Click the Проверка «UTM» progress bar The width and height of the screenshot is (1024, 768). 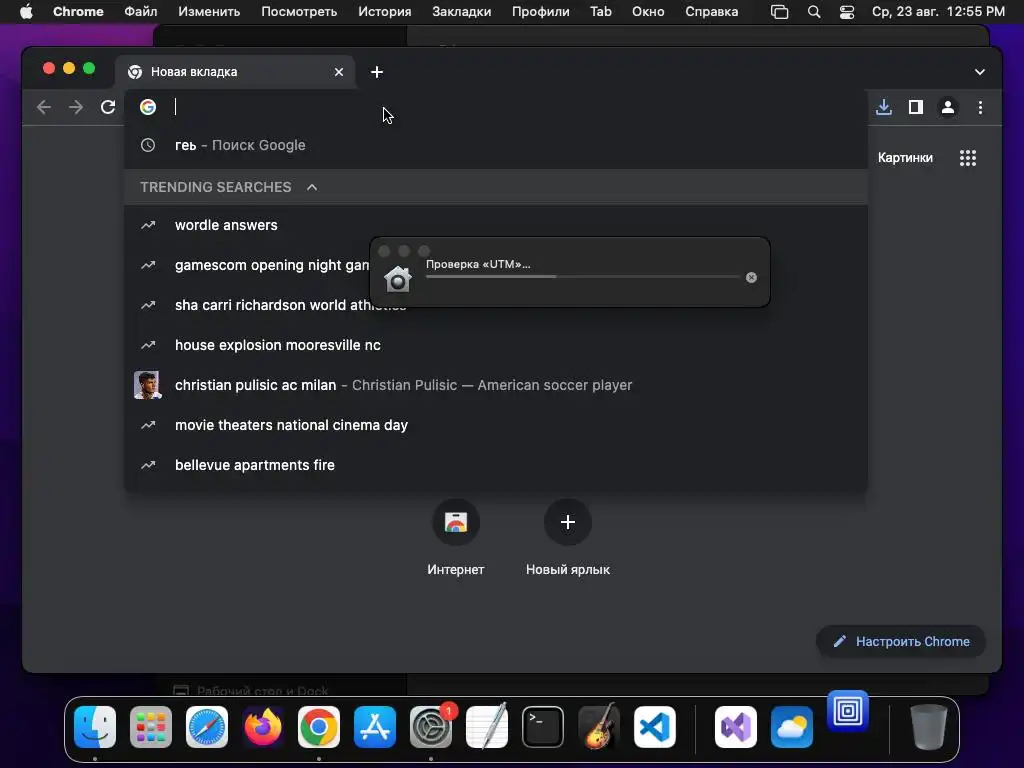pos(583,277)
